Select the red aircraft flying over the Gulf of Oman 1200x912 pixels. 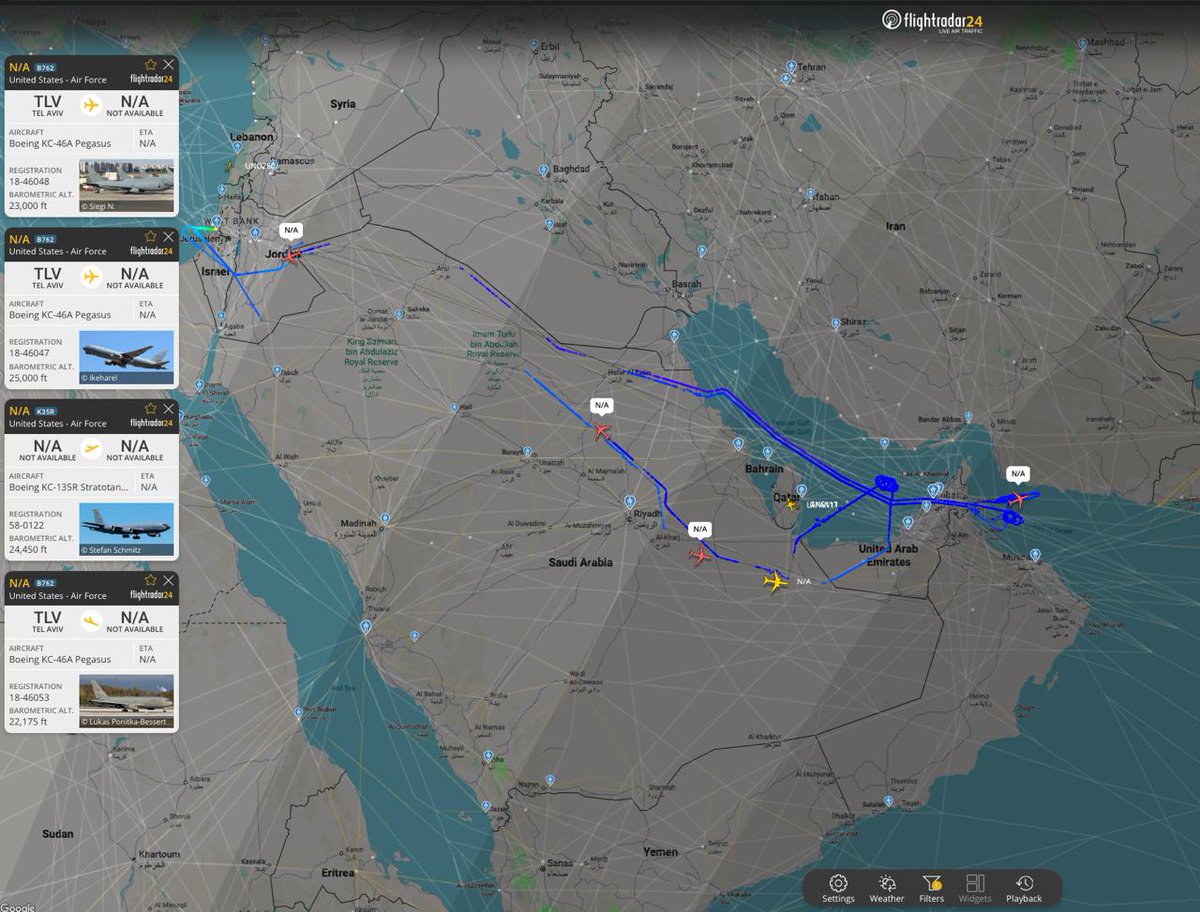click(x=1018, y=498)
